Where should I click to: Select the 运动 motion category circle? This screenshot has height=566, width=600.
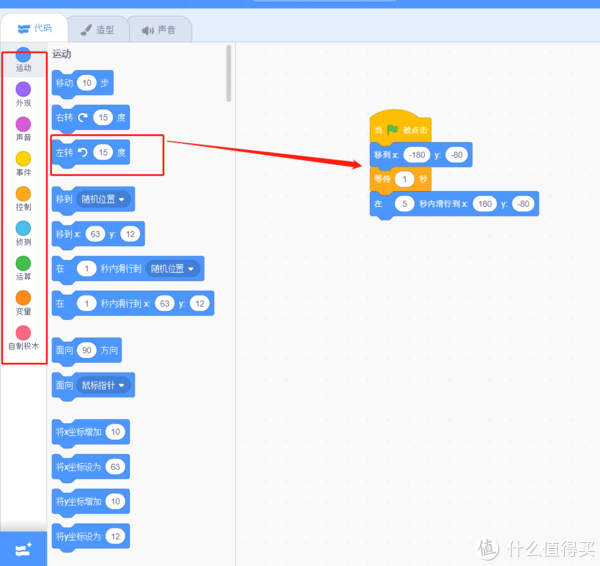pyautogui.click(x=23, y=55)
